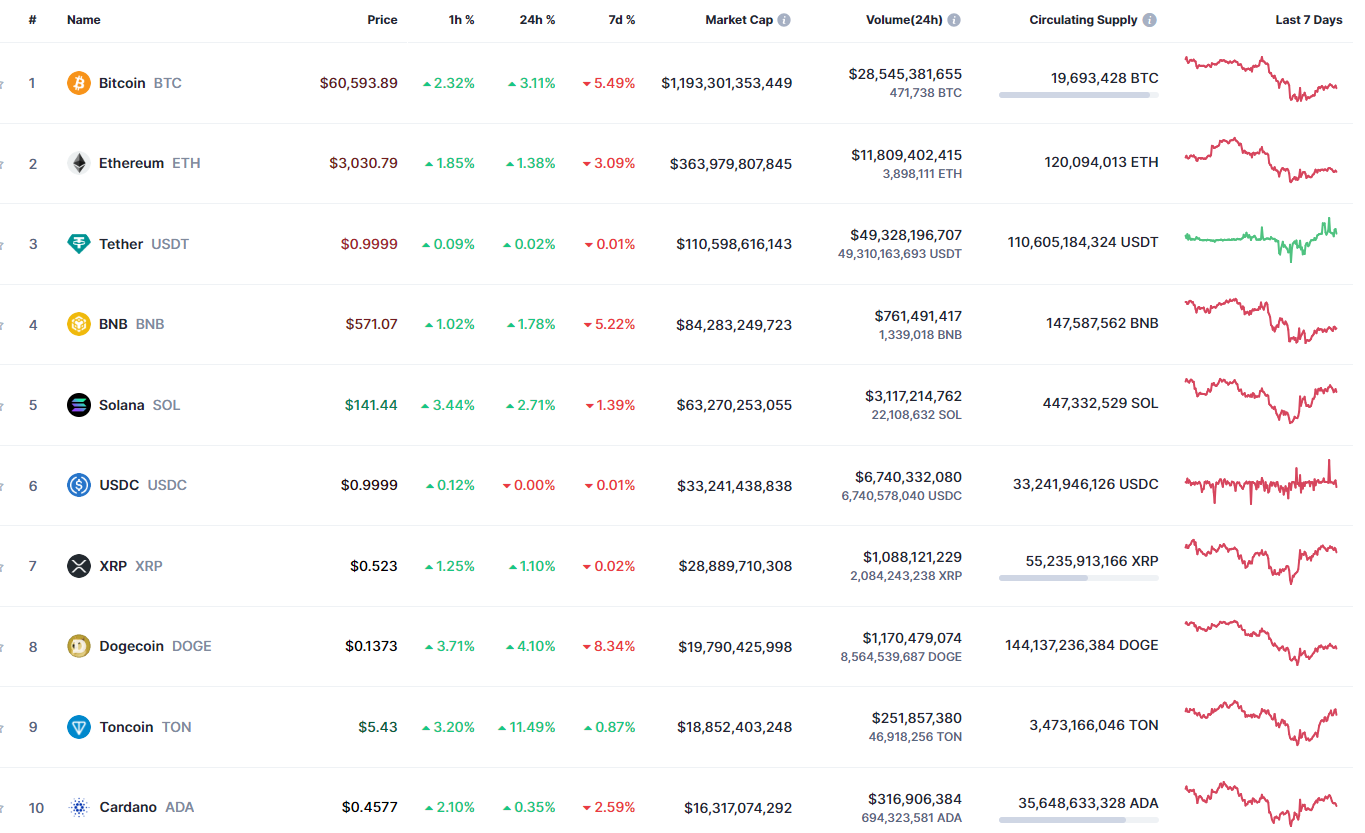Open the Volume(24h) info tooltip icon
Screen dimensions: 1365x833
pyautogui.click(x=953, y=19)
